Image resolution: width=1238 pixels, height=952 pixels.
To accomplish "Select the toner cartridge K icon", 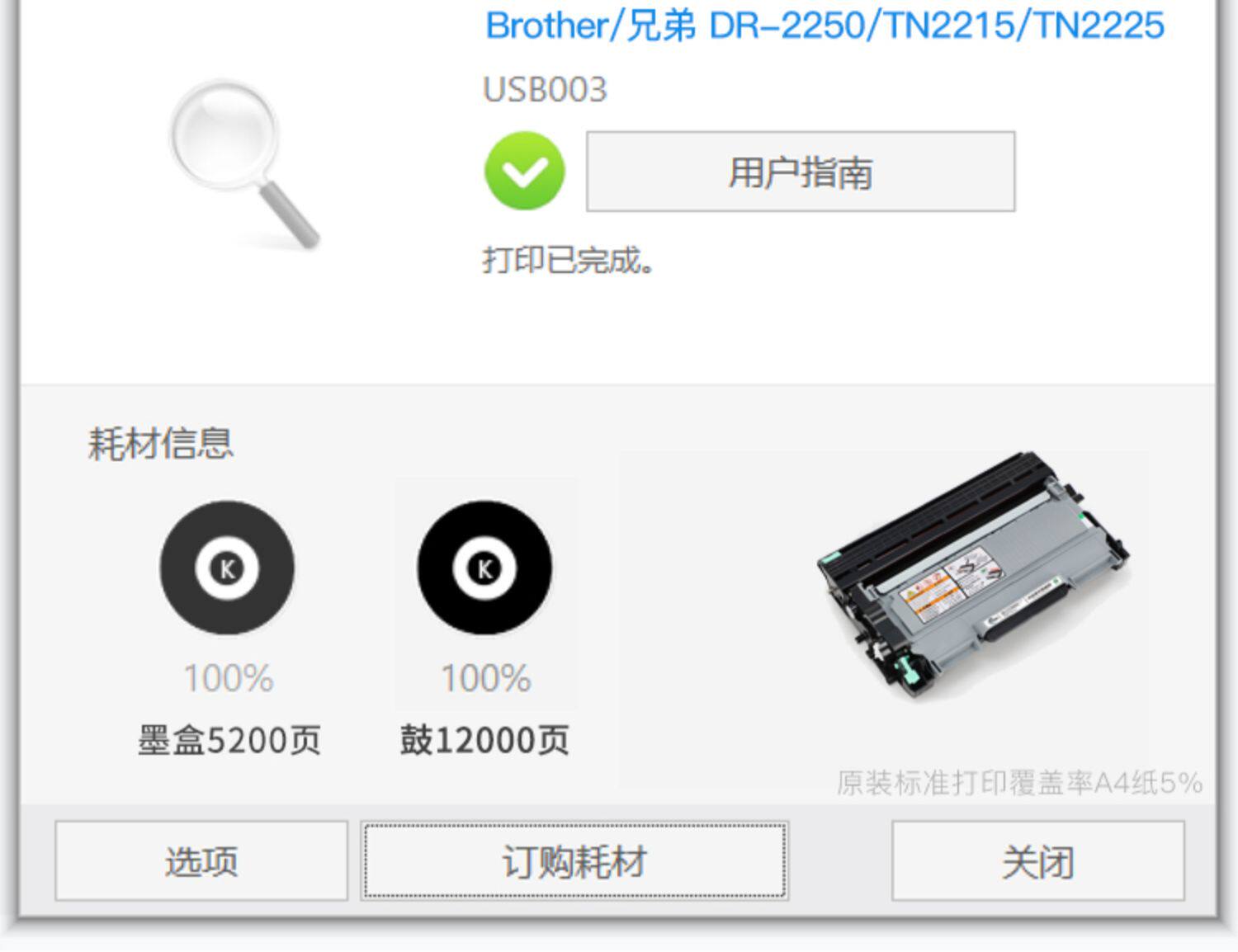I will tap(227, 568).
